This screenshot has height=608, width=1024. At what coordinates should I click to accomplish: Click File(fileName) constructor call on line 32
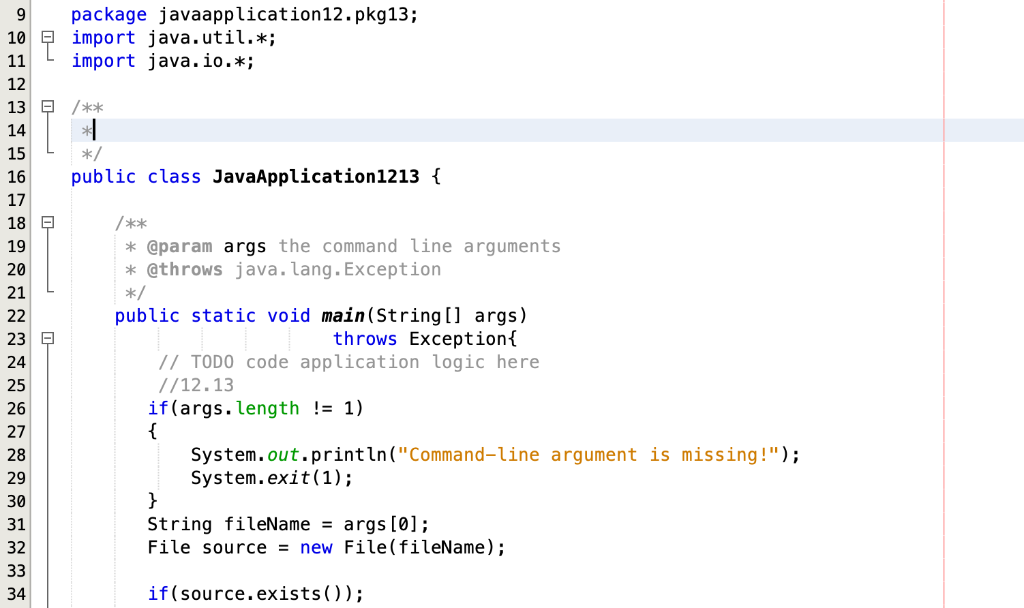[419, 547]
